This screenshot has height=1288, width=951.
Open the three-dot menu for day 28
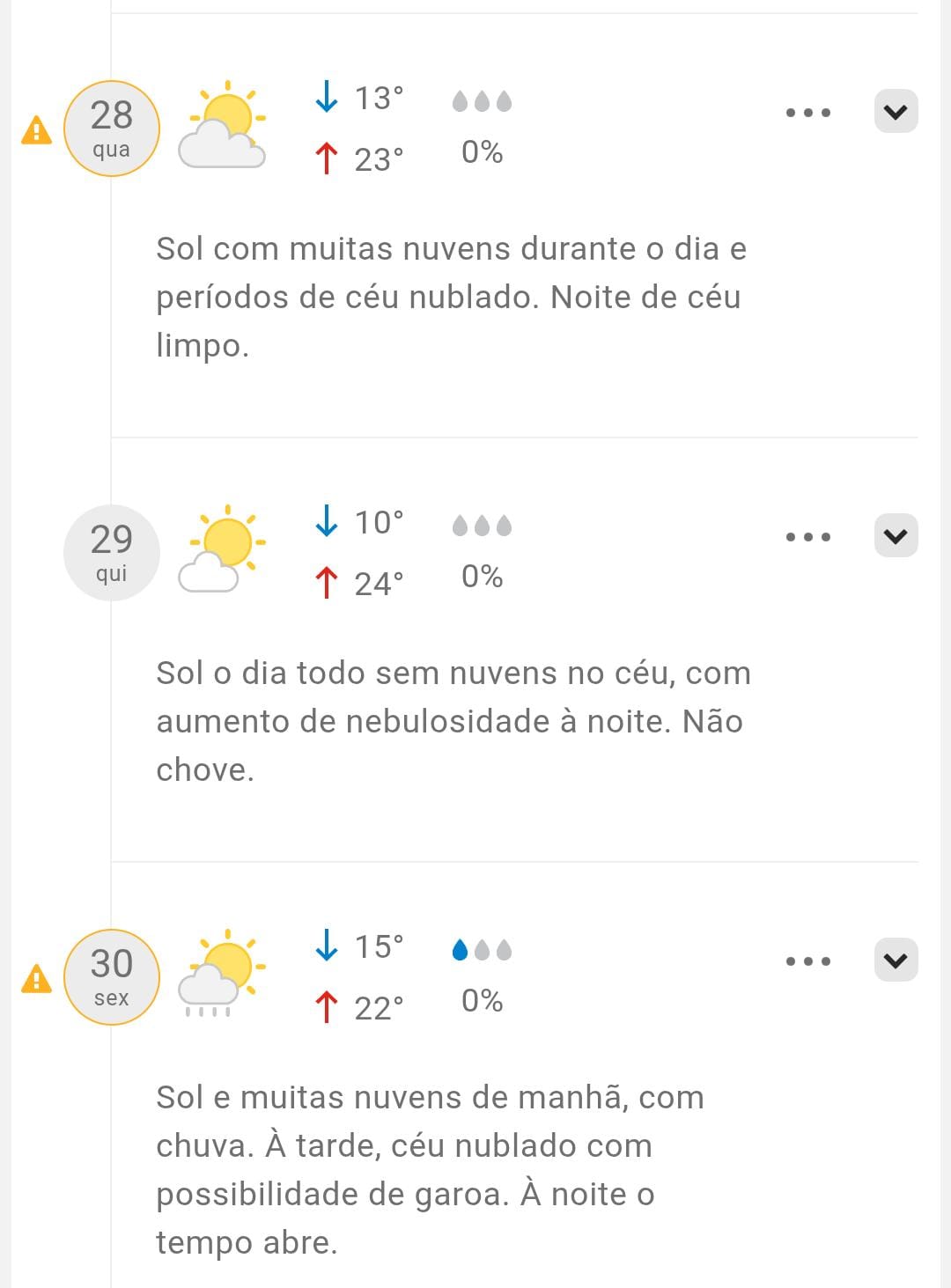tap(808, 113)
